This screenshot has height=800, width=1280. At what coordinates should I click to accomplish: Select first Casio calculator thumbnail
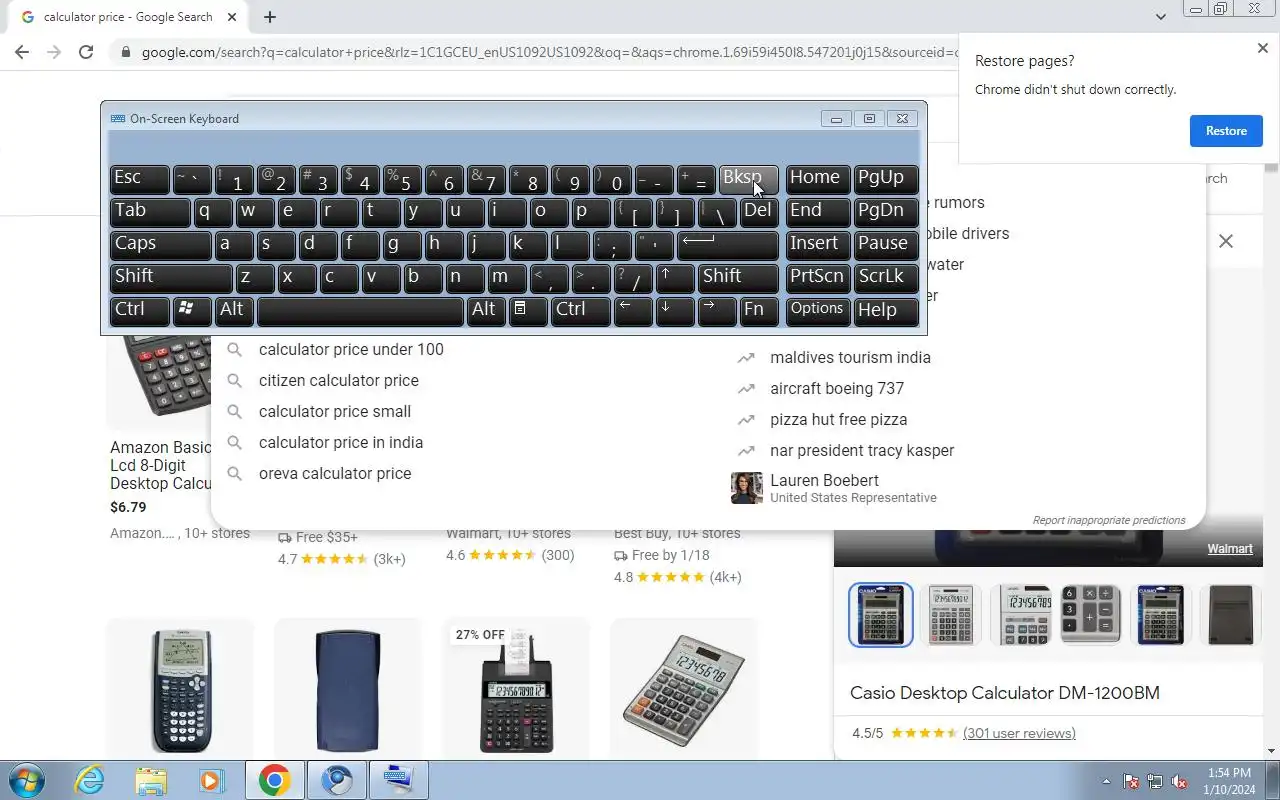pyautogui.click(x=881, y=615)
